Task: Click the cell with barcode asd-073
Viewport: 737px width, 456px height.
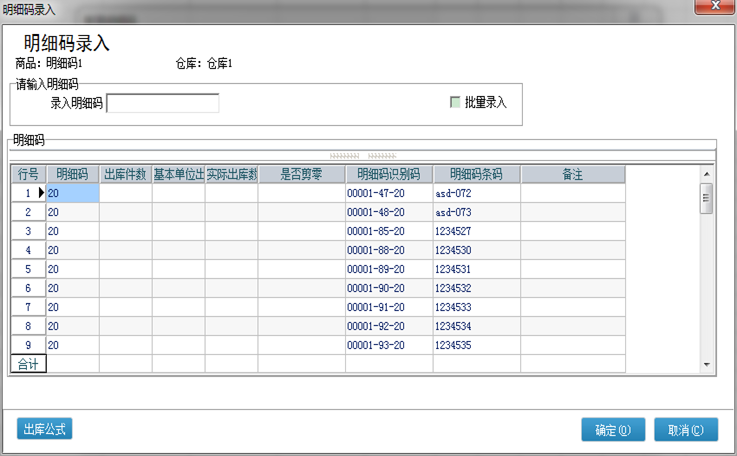Action: point(476,212)
